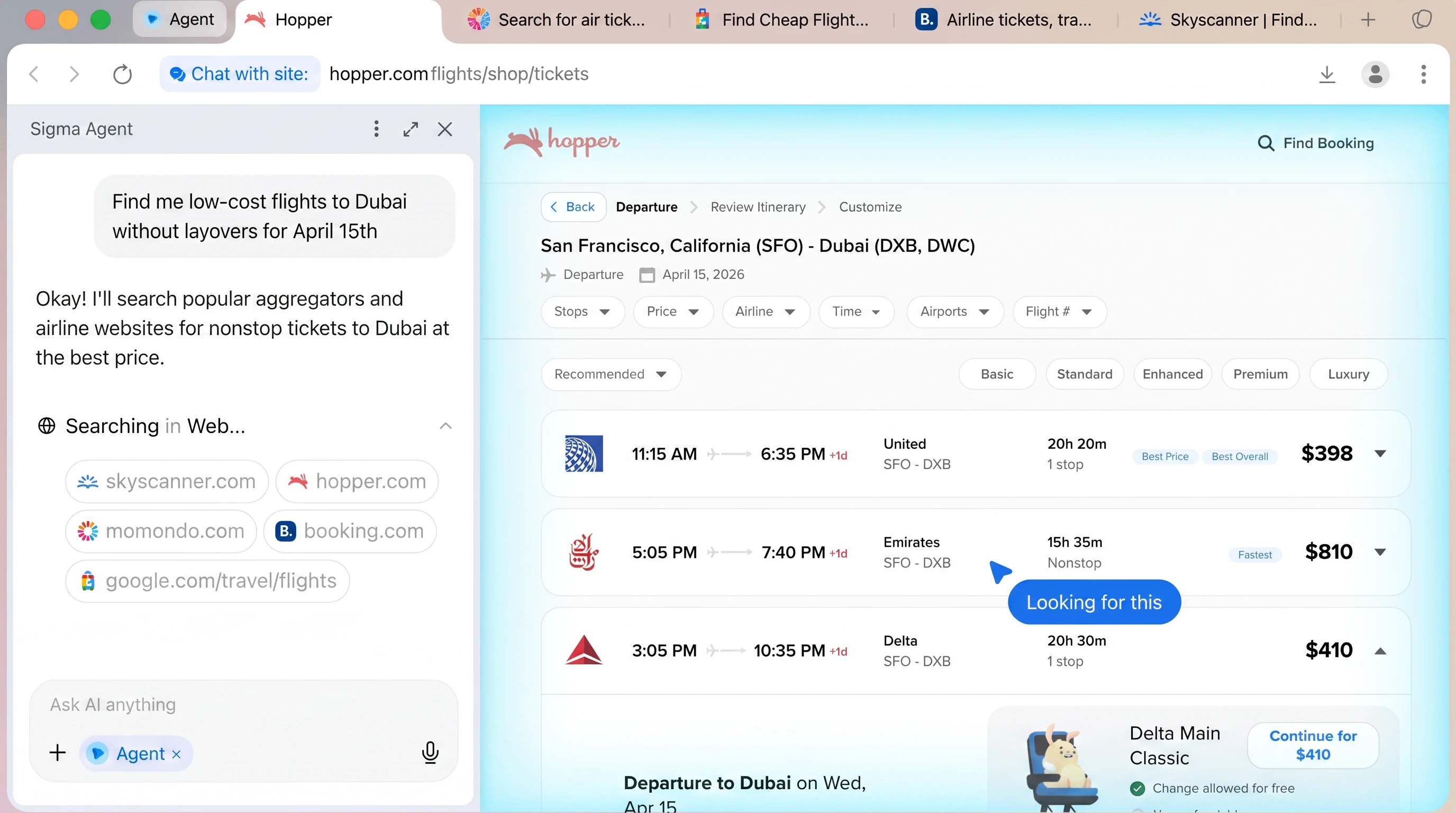
Task: Open booking.com source chip
Action: 349,531
